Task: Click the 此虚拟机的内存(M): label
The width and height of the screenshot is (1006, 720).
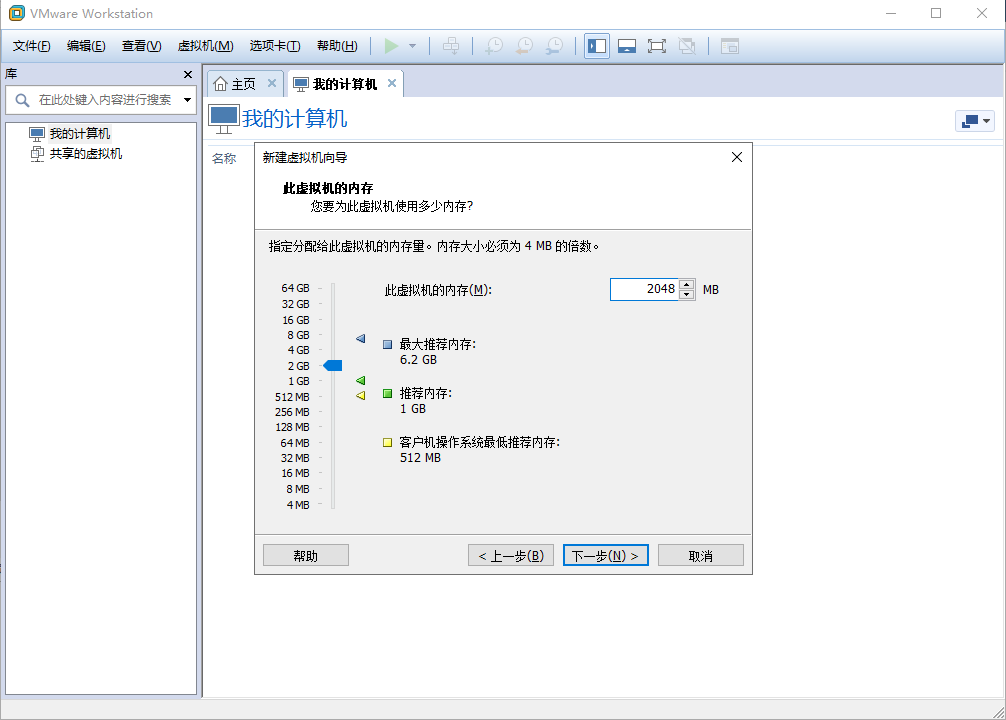Action: pyautogui.click(x=438, y=290)
